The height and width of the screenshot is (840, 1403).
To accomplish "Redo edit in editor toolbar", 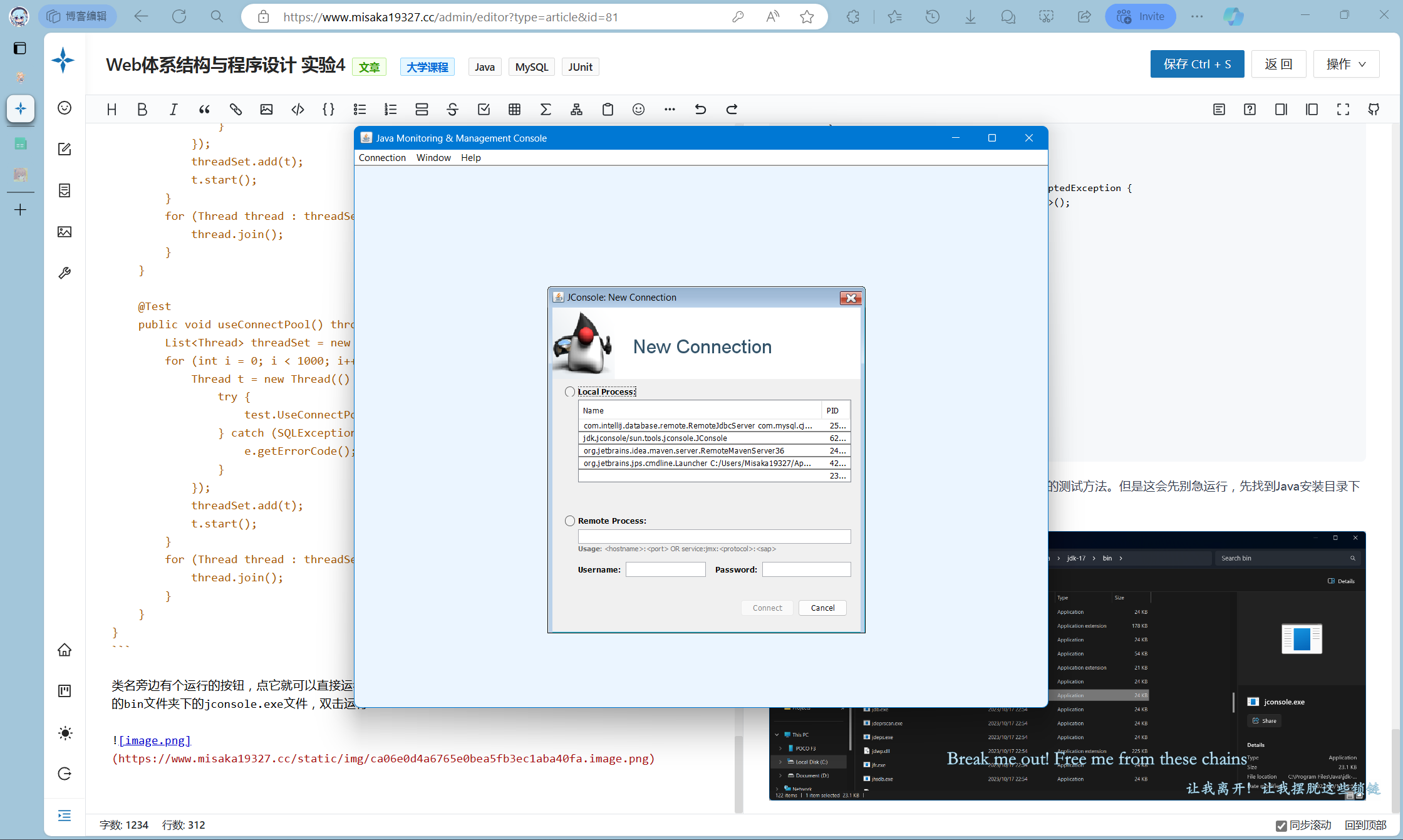I will pyautogui.click(x=732, y=110).
